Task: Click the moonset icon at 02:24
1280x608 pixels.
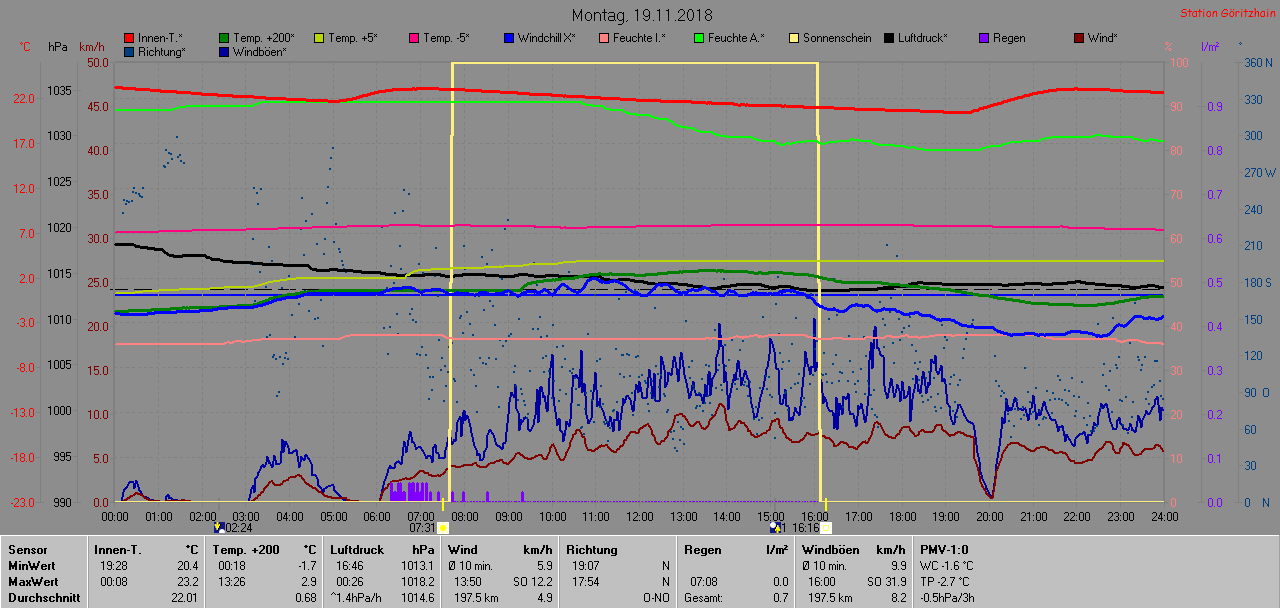Action: point(220,527)
